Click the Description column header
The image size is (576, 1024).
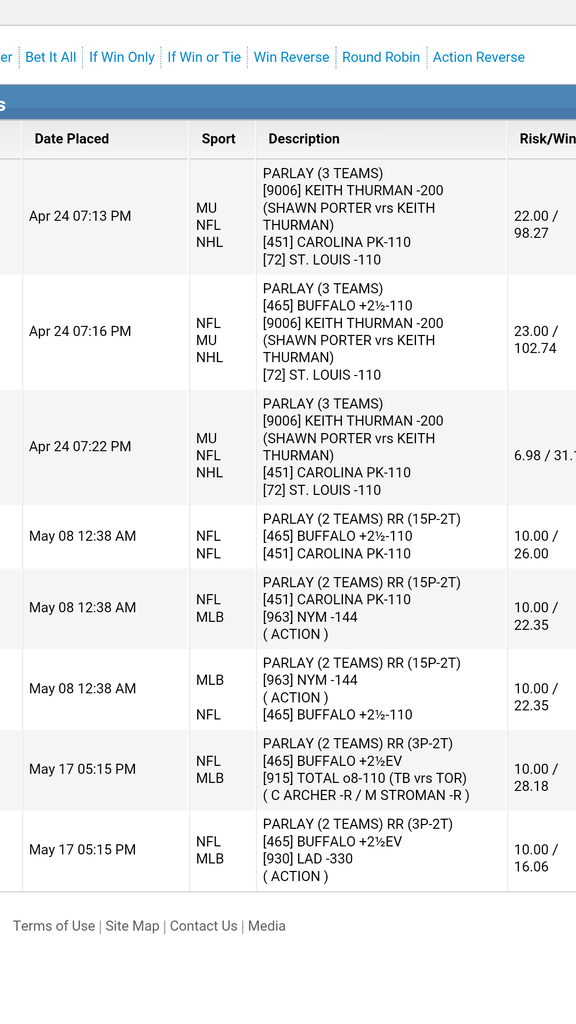(304, 138)
